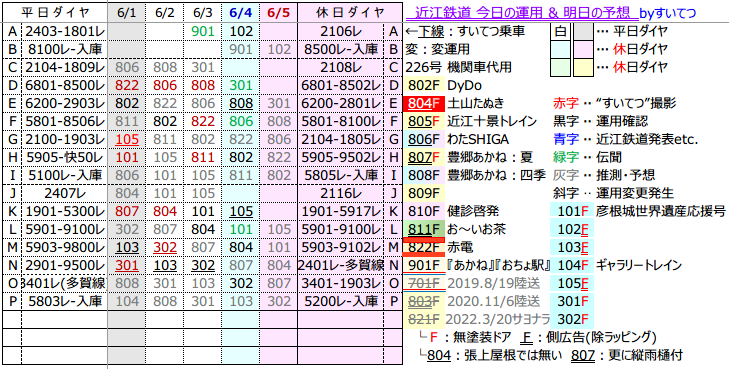Click underlined 808 in row E under 6/4

(x=241, y=104)
